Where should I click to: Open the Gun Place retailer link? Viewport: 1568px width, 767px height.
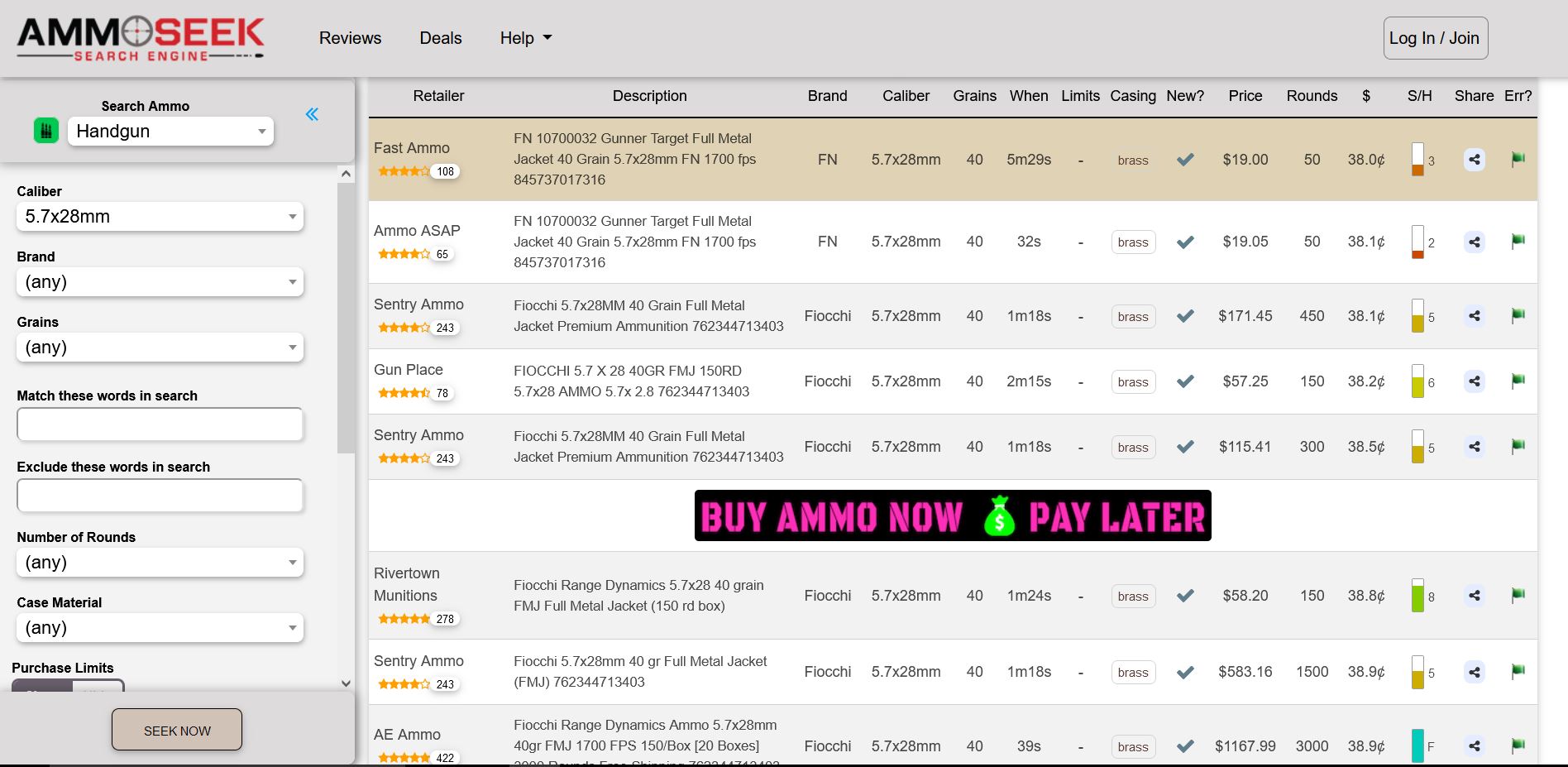tap(409, 370)
